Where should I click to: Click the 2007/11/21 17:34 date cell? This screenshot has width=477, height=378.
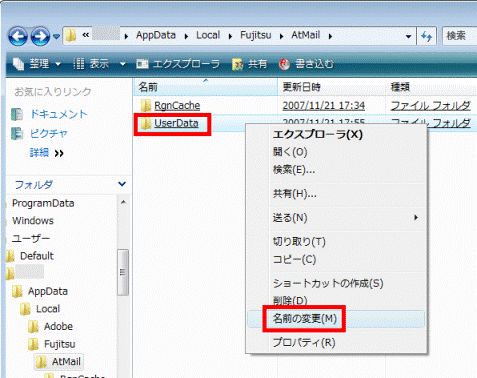click(x=324, y=106)
